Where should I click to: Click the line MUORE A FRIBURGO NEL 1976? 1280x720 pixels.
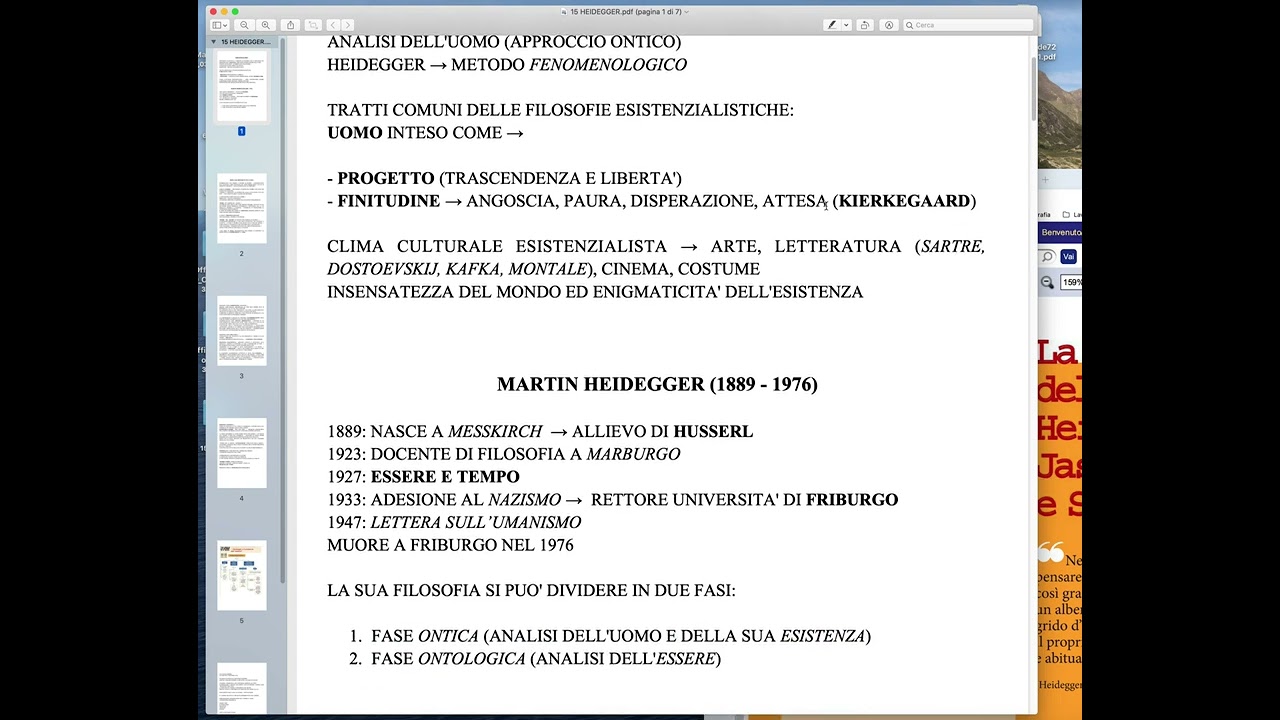pyautogui.click(x=450, y=545)
